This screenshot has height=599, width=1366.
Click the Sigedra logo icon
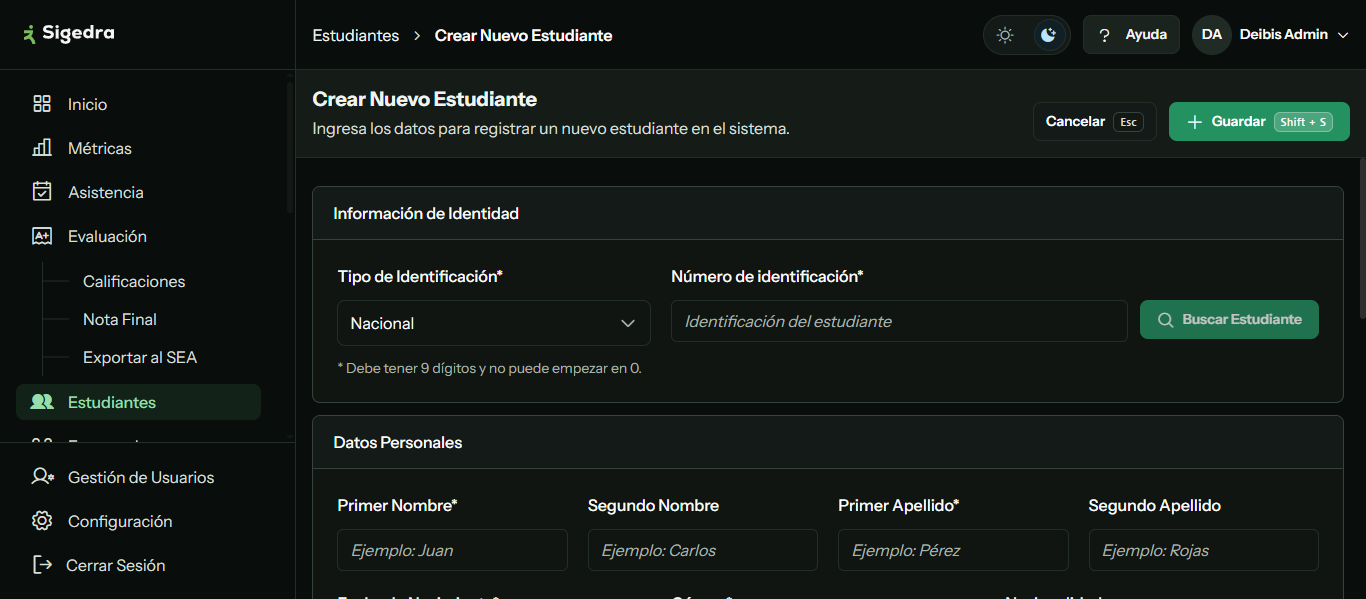coord(30,33)
